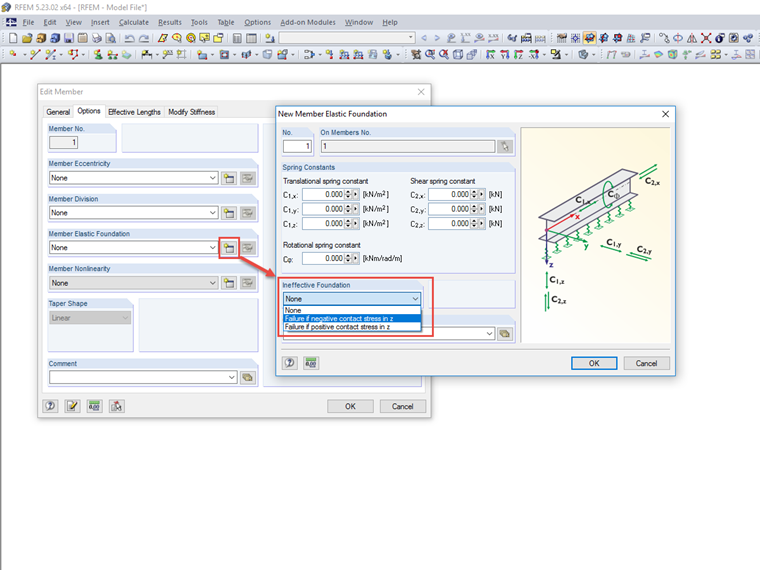760x570 pixels.
Task: Open the Member Division dropdown
Action: click(212, 213)
